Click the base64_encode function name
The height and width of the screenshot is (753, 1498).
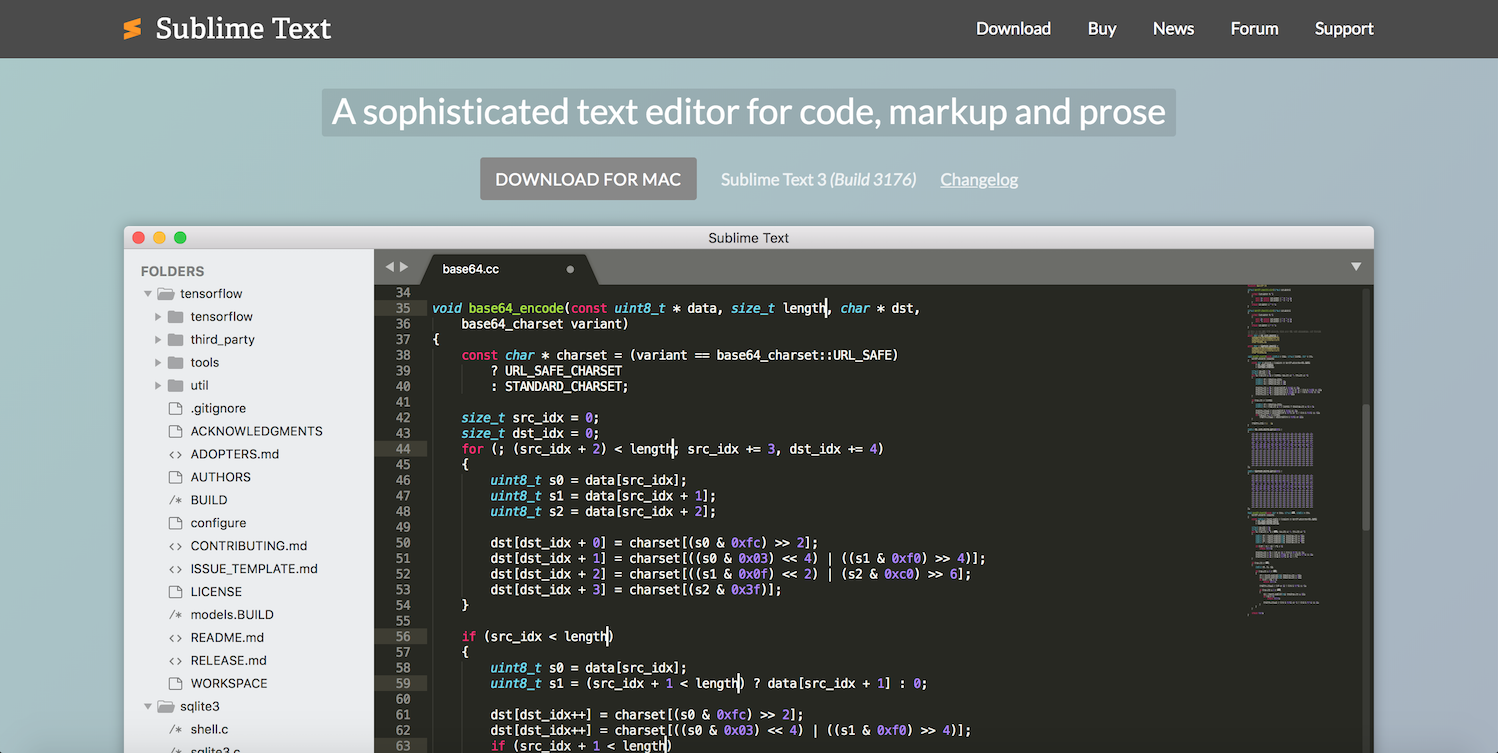point(515,308)
